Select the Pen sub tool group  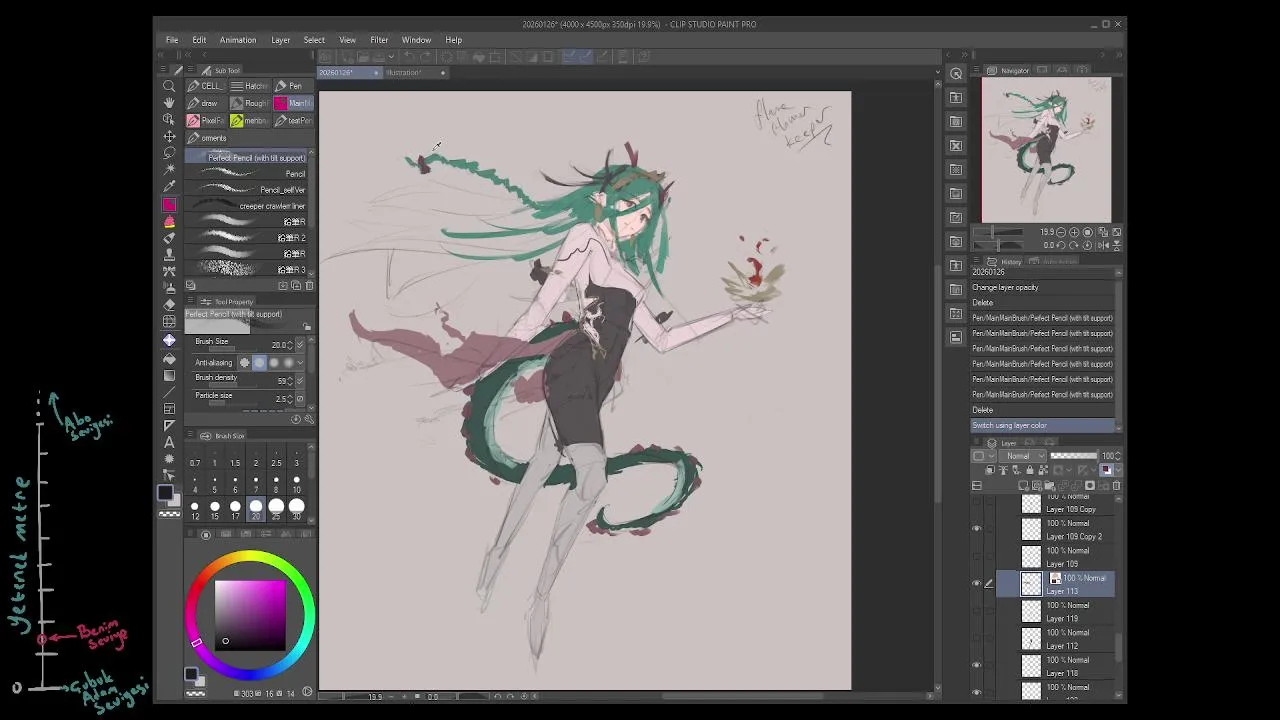[x=292, y=86]
